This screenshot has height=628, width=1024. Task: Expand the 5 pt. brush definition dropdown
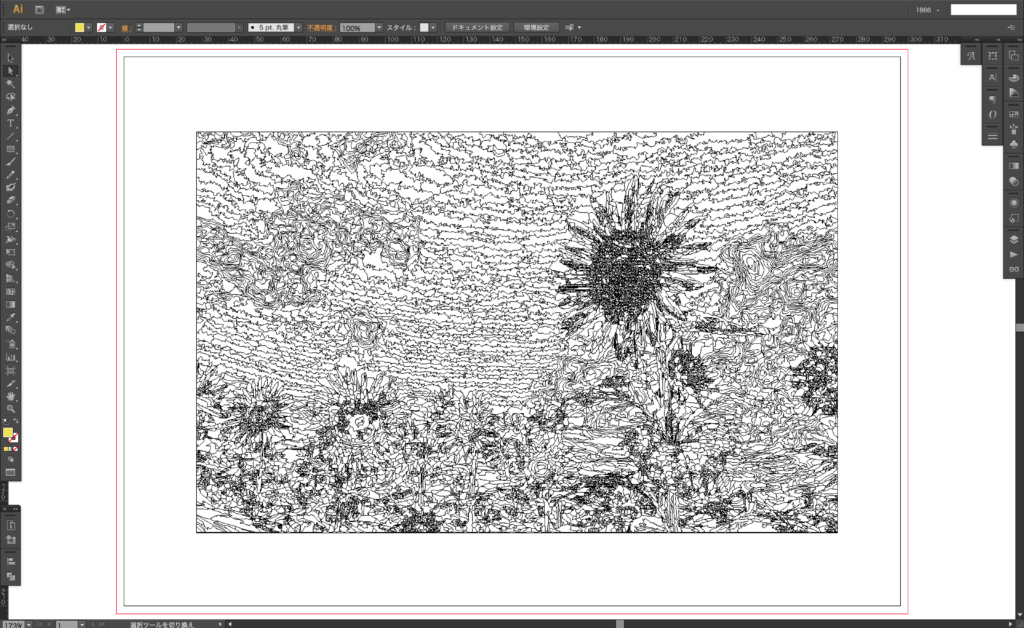298,27
